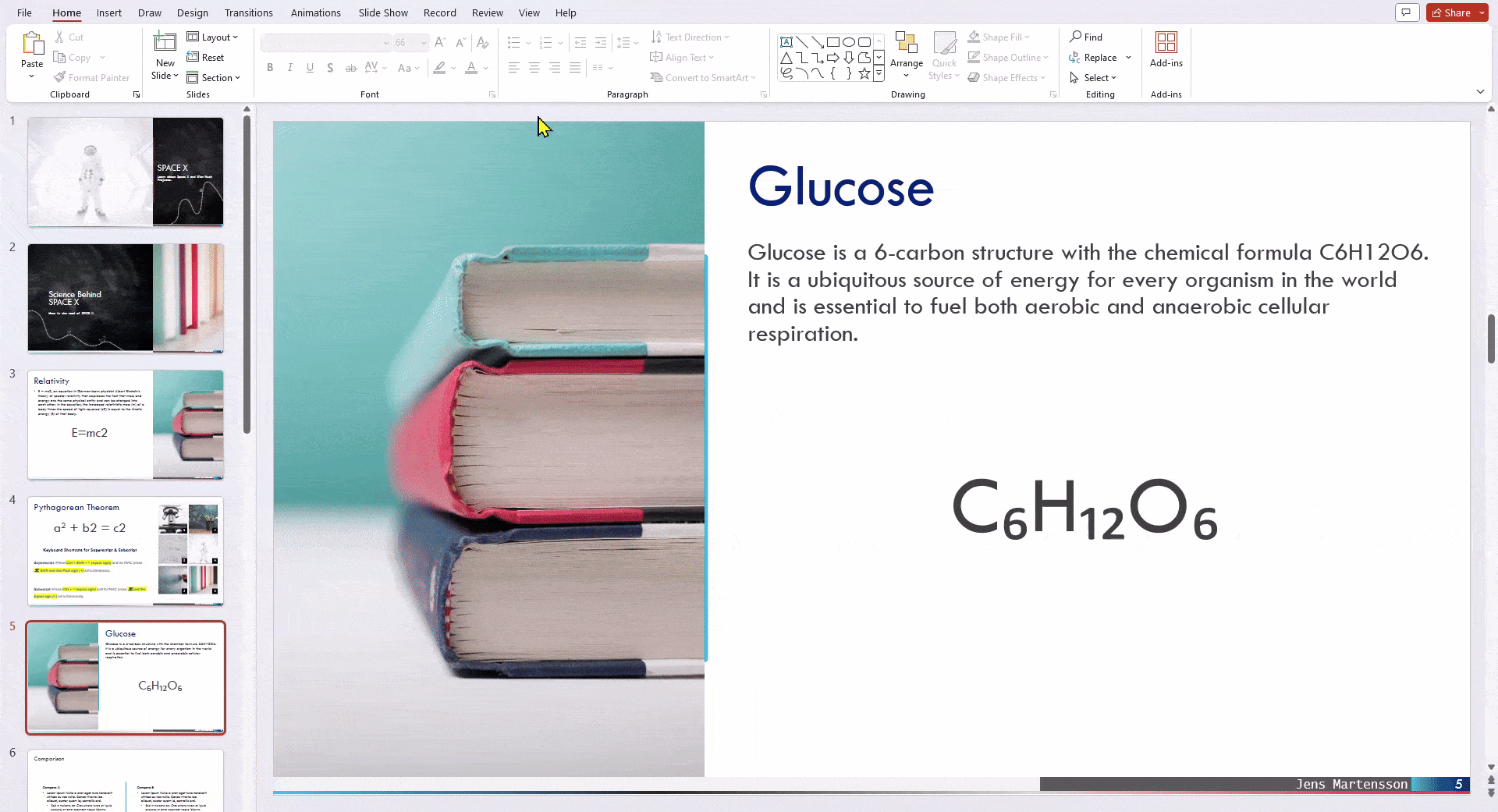Click the Center alignment icon
Viewport: 1498px width, 812px height.
coord(534,68)
